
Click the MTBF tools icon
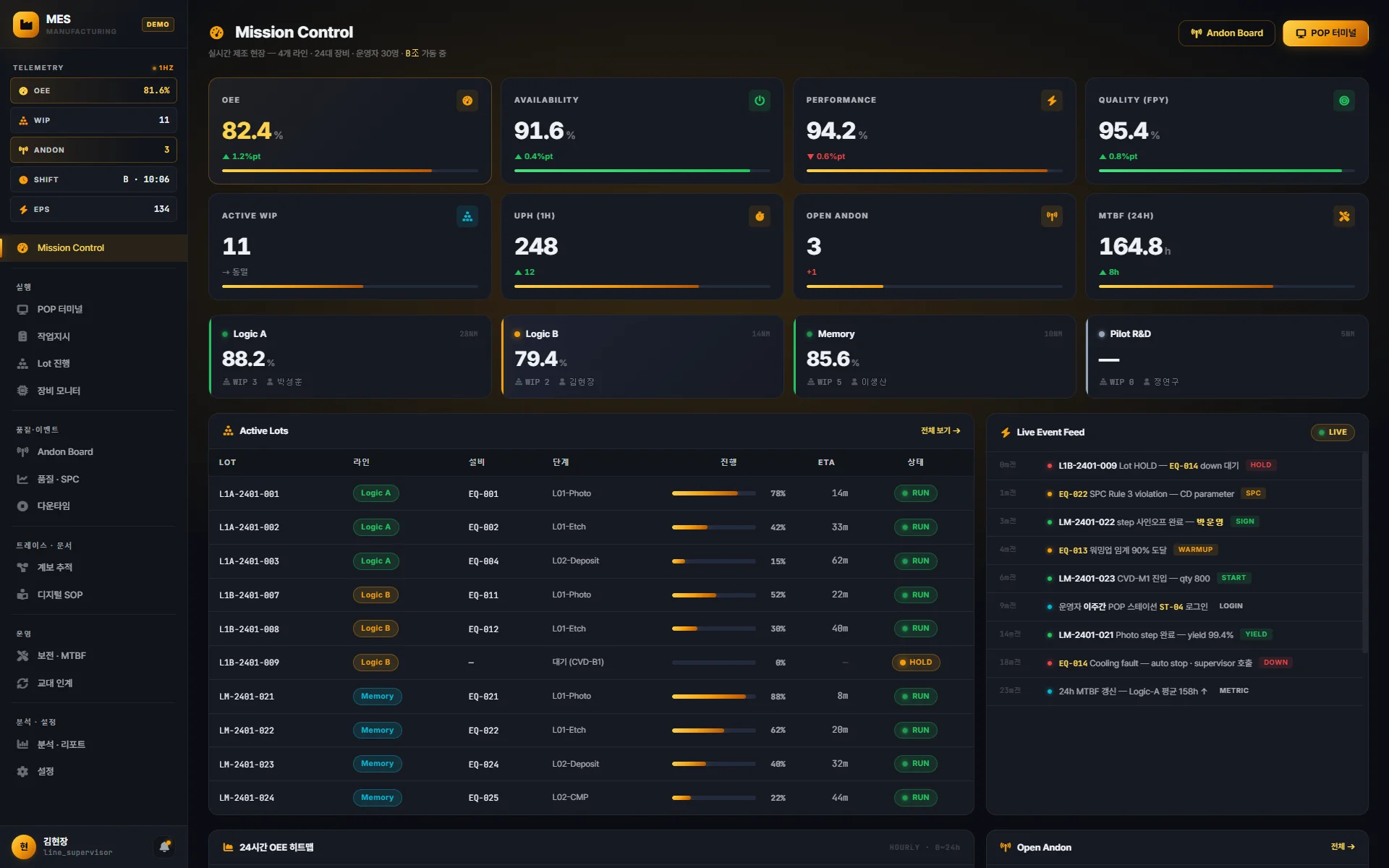1344,216
